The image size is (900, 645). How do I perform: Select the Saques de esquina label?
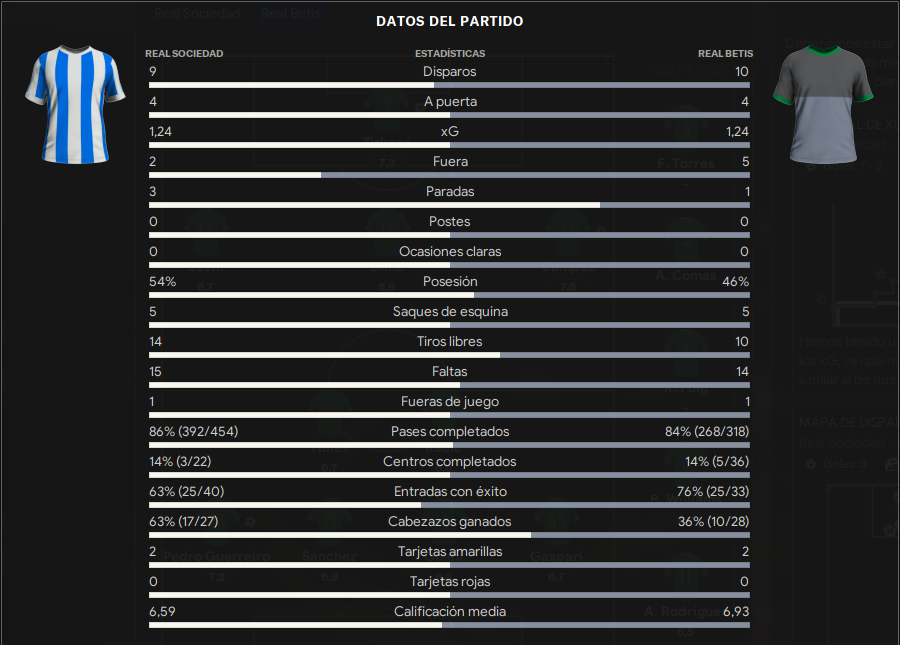pyautogui.click(x=450, y=312)
